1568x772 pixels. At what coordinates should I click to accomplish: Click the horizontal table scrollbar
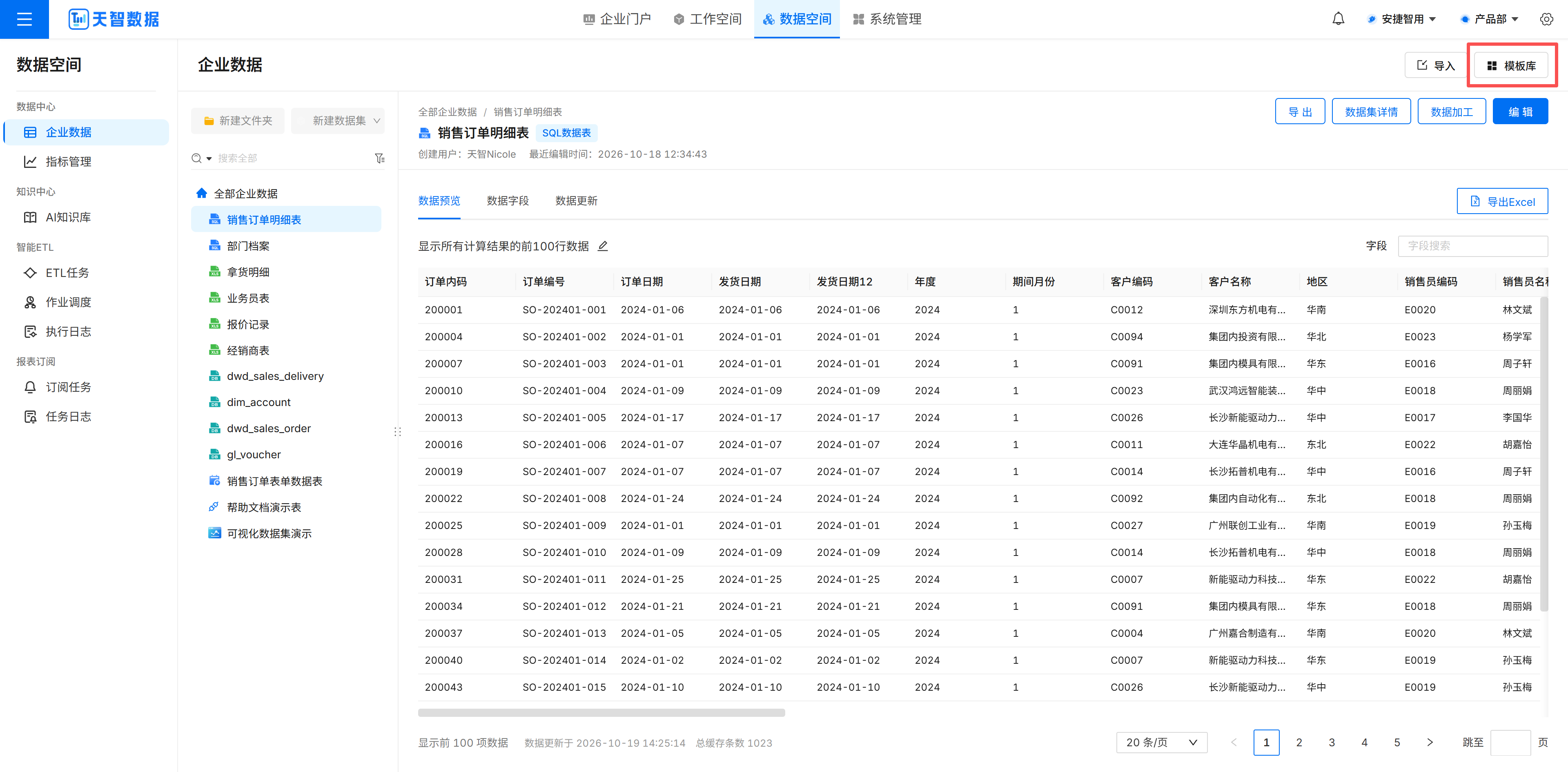click(601, 712)
